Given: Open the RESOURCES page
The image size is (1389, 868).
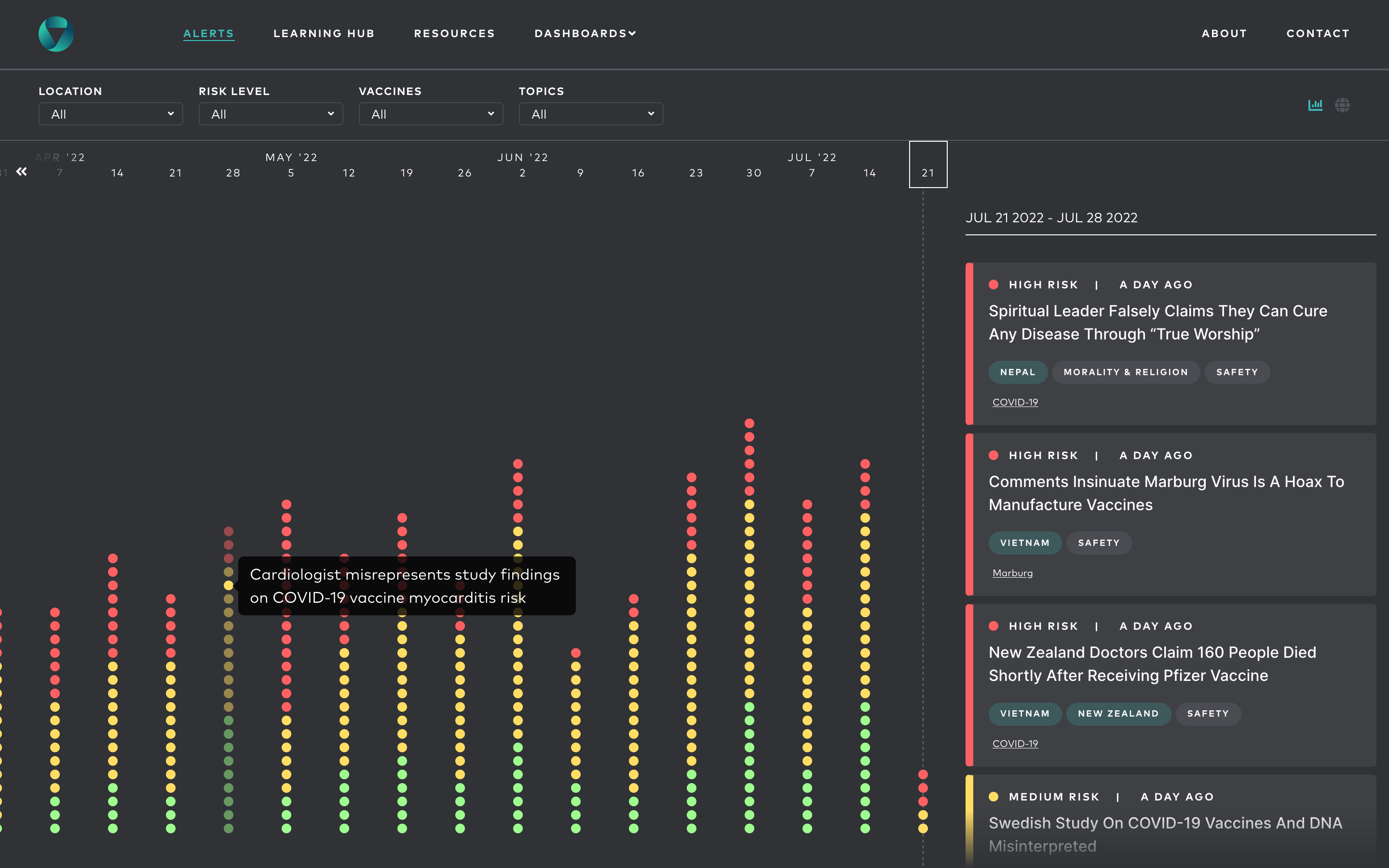Looking at the screenshot, I should [454, 33].
